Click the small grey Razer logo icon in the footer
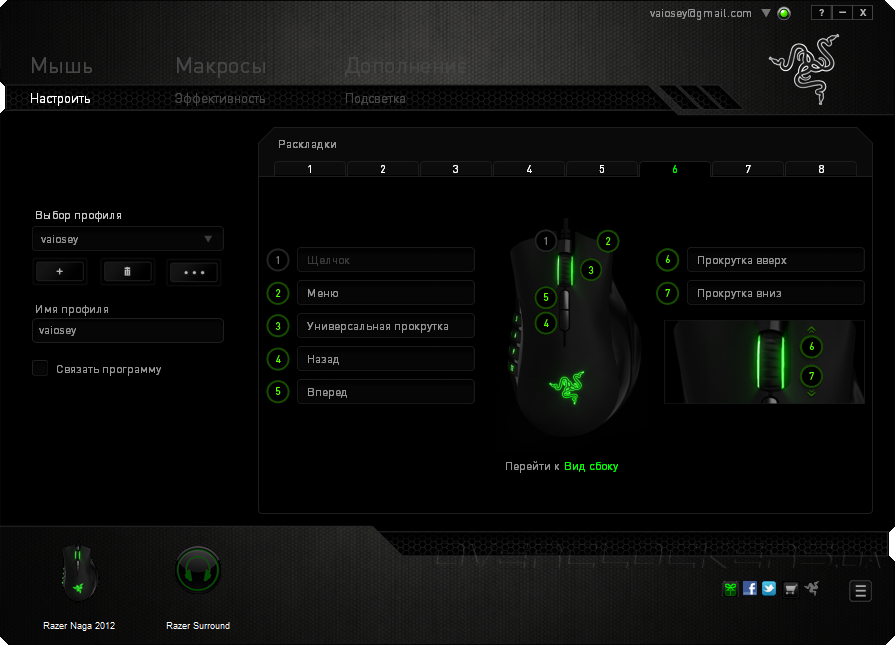 tap(811, 588)
